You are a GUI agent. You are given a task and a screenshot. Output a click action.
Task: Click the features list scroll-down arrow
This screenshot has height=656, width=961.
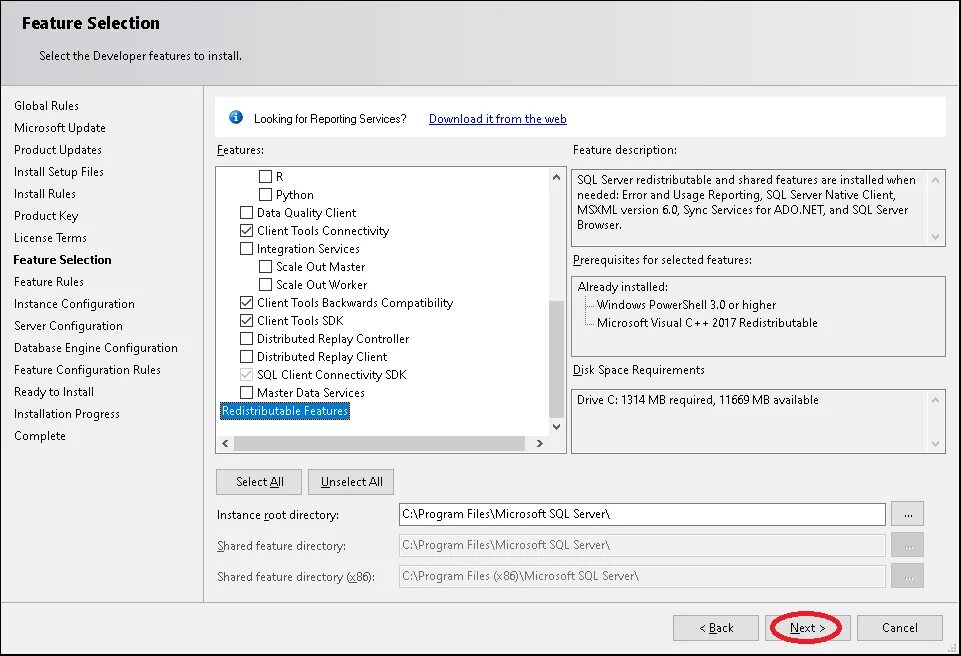[556, 427]
